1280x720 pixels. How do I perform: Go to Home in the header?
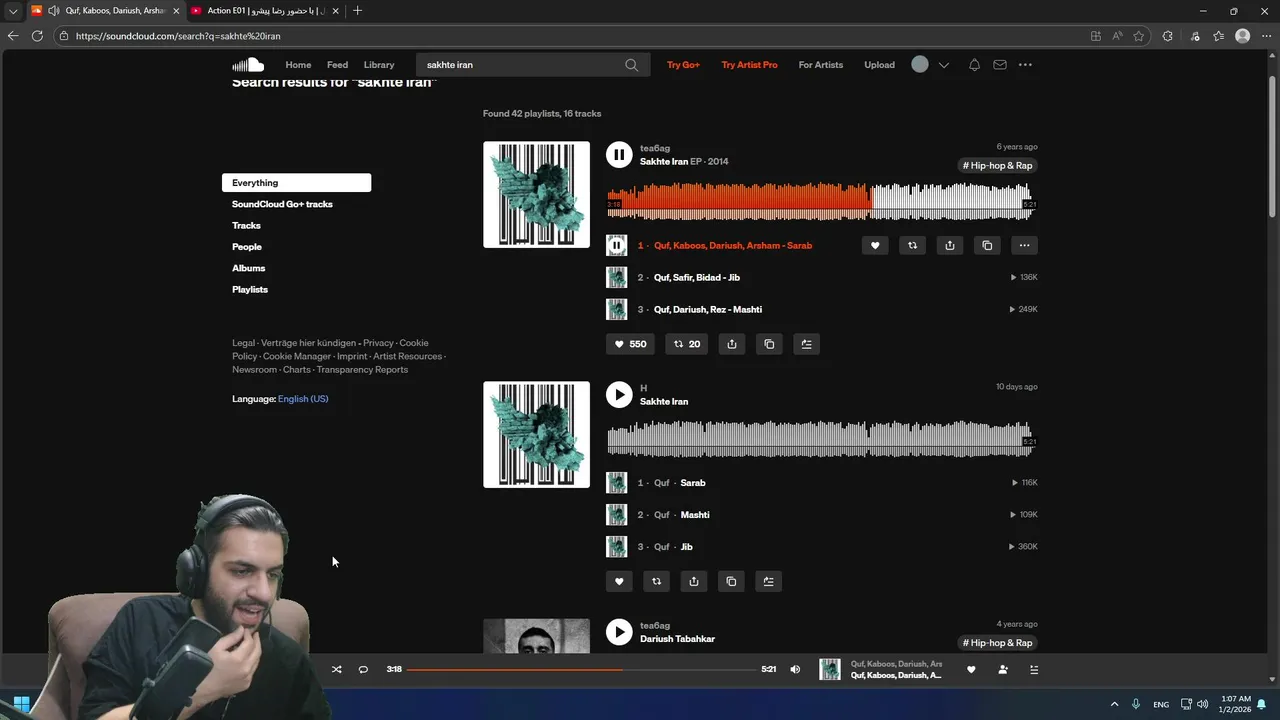298,65
